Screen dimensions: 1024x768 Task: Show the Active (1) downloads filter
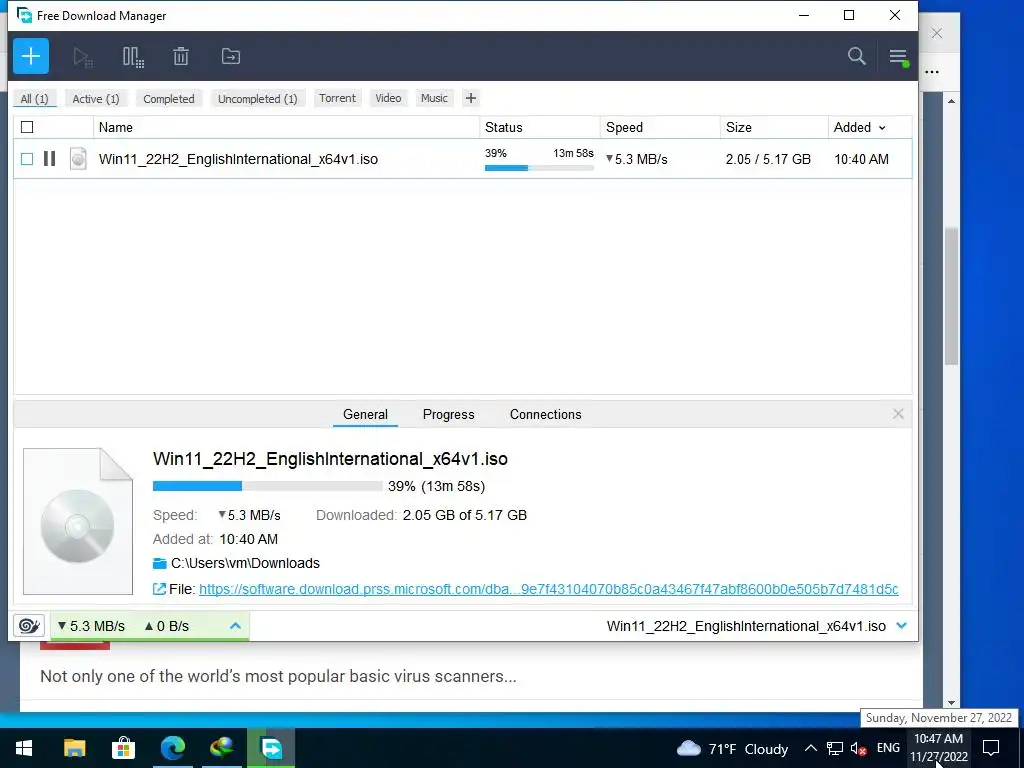click(x=96, y=99)
